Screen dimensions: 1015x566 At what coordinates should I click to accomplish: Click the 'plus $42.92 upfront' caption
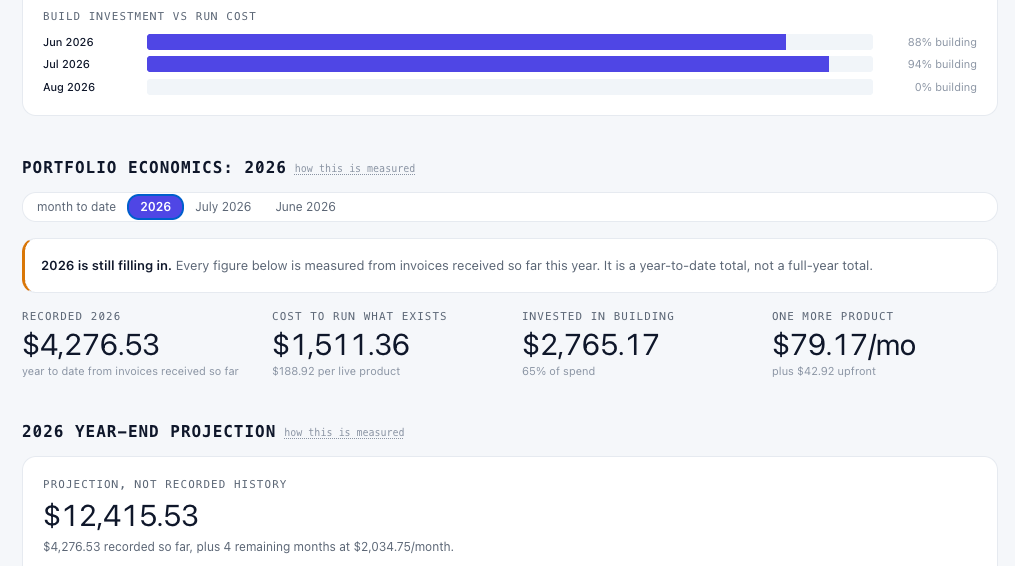coord(823,371)
